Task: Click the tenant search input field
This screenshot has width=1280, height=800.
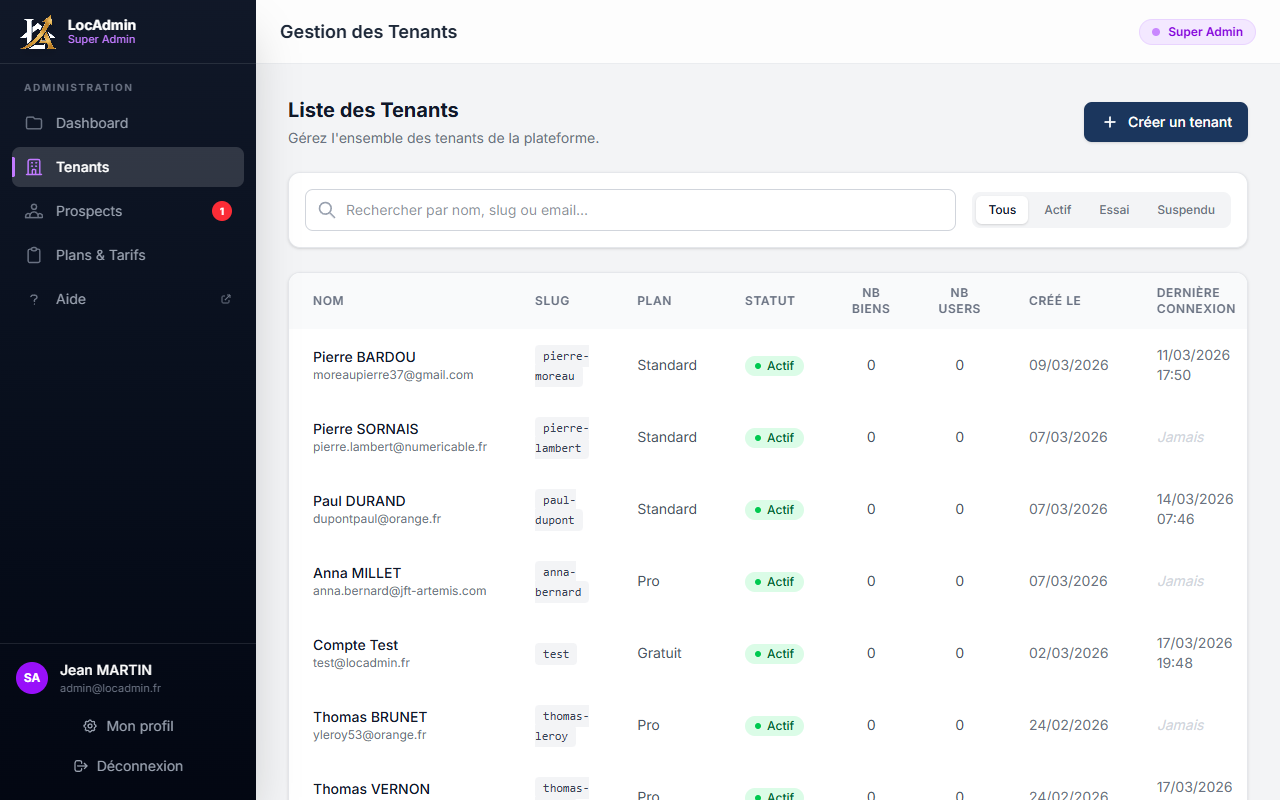Action: coord(640,210)
